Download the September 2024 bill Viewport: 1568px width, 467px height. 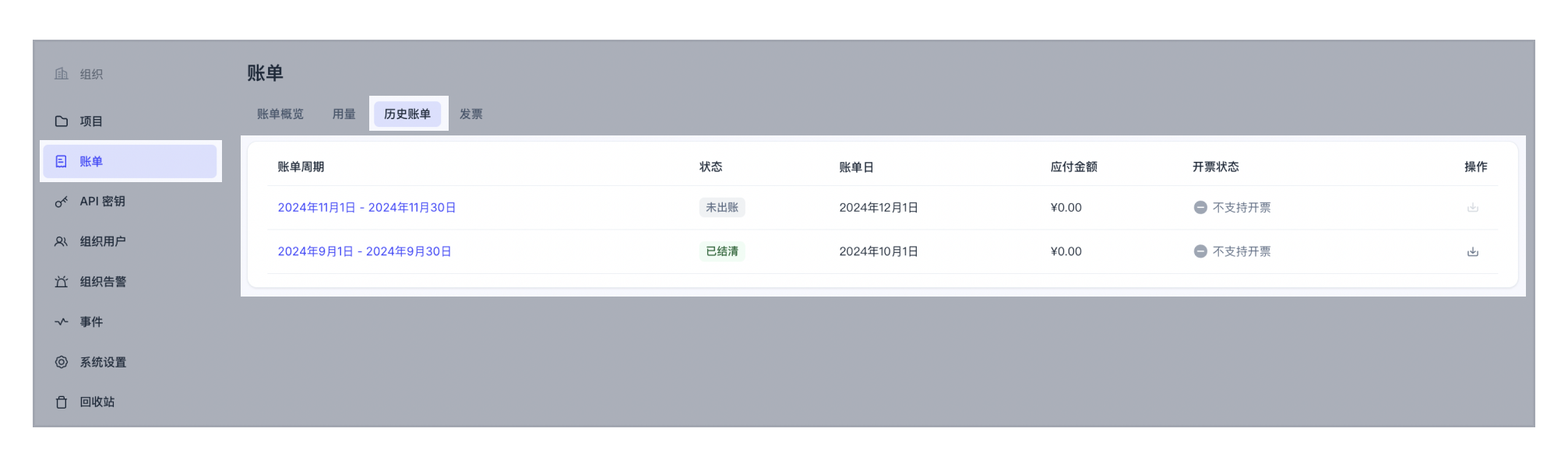(1473, 251)
